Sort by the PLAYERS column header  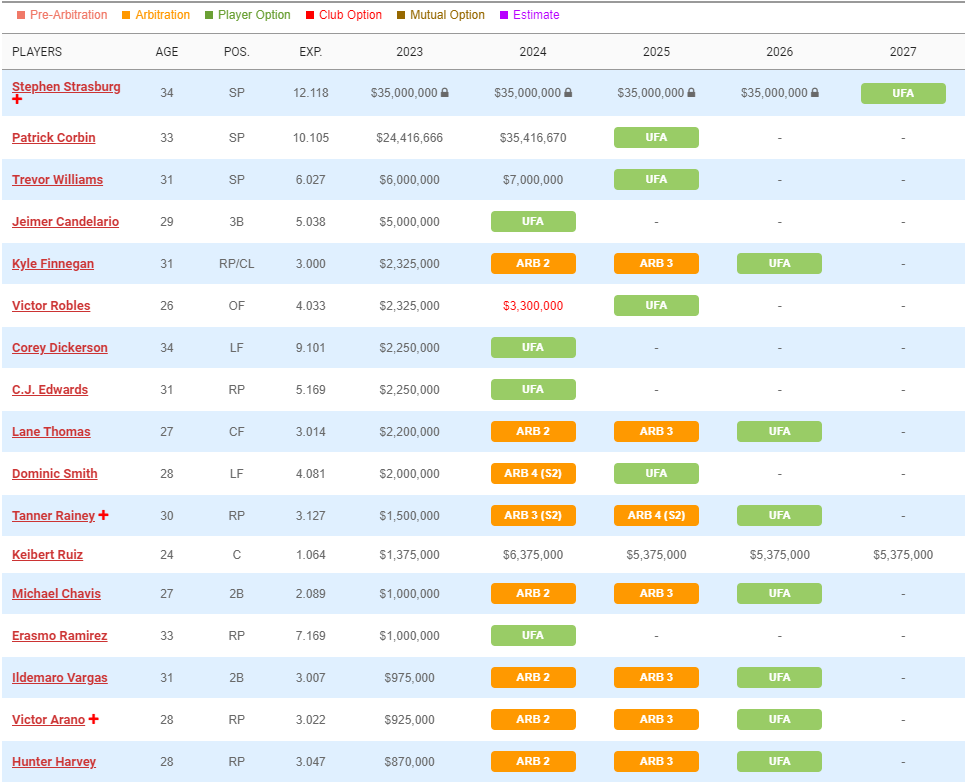click(x=37, y=52)
